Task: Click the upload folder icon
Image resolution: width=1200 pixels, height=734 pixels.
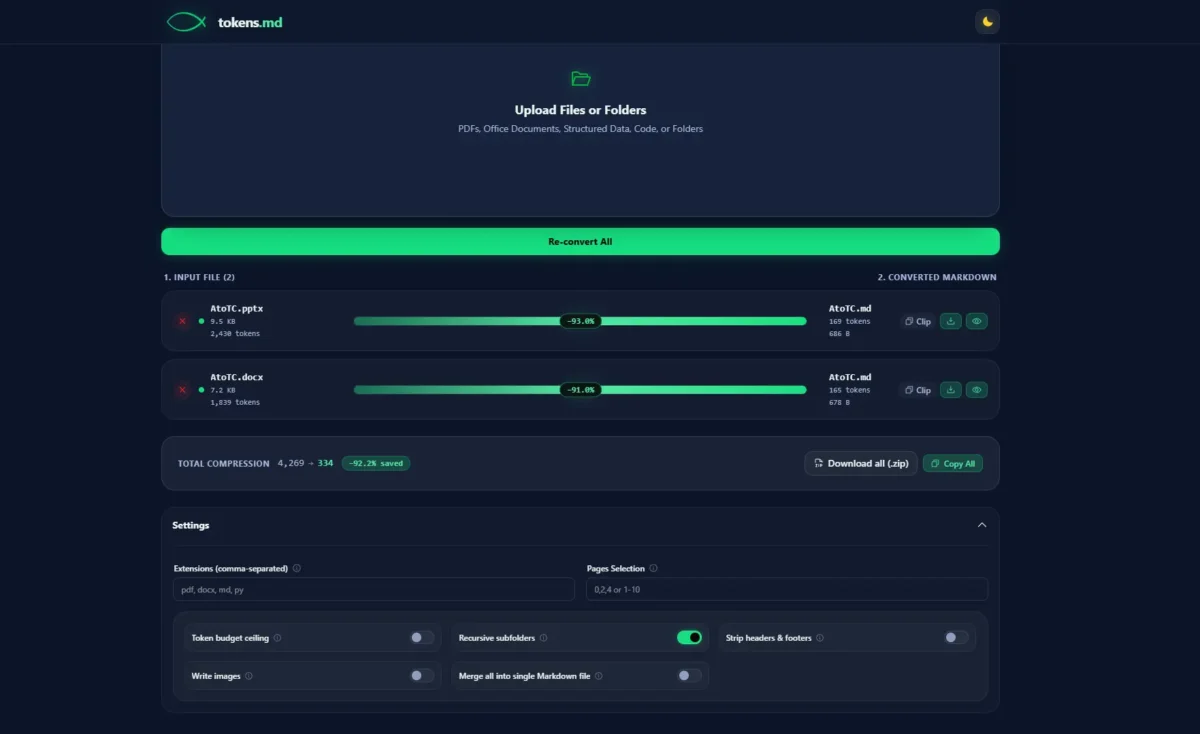Action: [580, 78]
